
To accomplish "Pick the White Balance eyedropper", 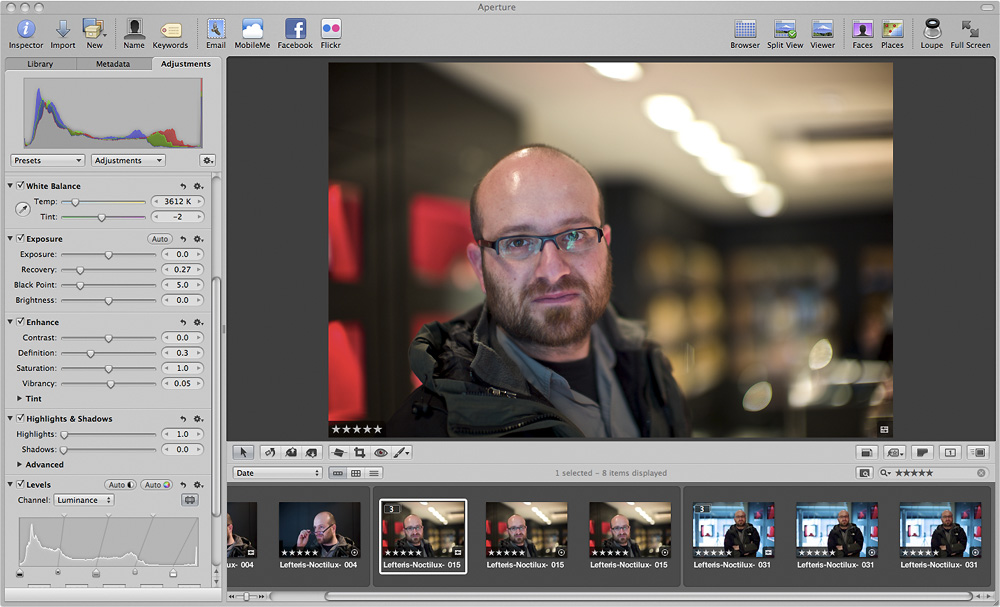I will [23, 209].
